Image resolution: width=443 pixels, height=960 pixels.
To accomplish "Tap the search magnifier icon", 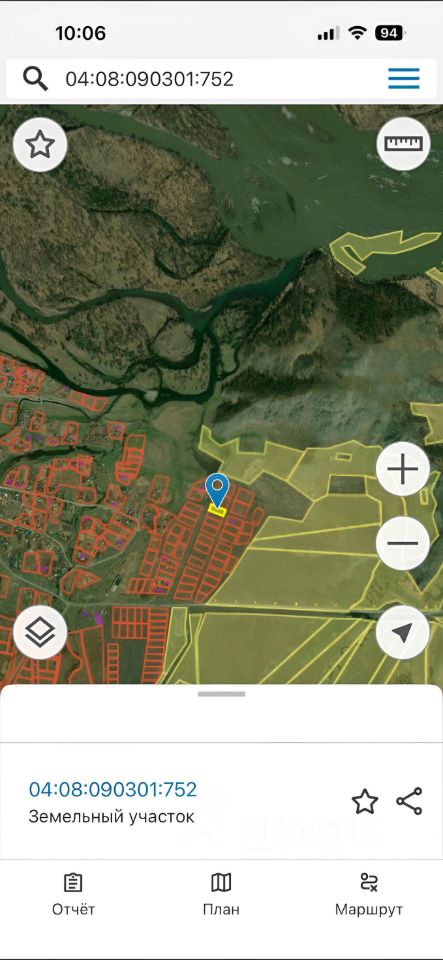I will [35, 79].
